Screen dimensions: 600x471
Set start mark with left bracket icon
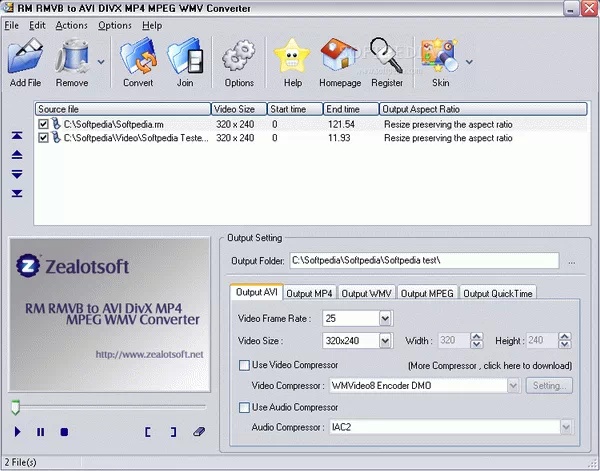[148, 432]
